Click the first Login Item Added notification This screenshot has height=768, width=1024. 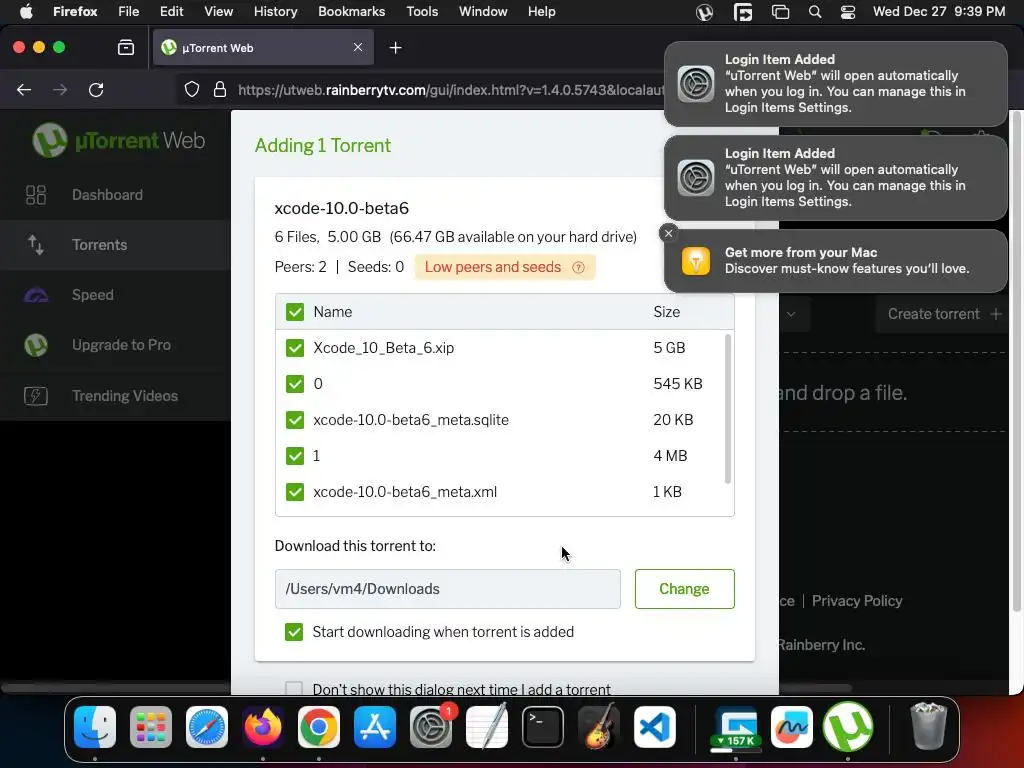pos(835,84)
